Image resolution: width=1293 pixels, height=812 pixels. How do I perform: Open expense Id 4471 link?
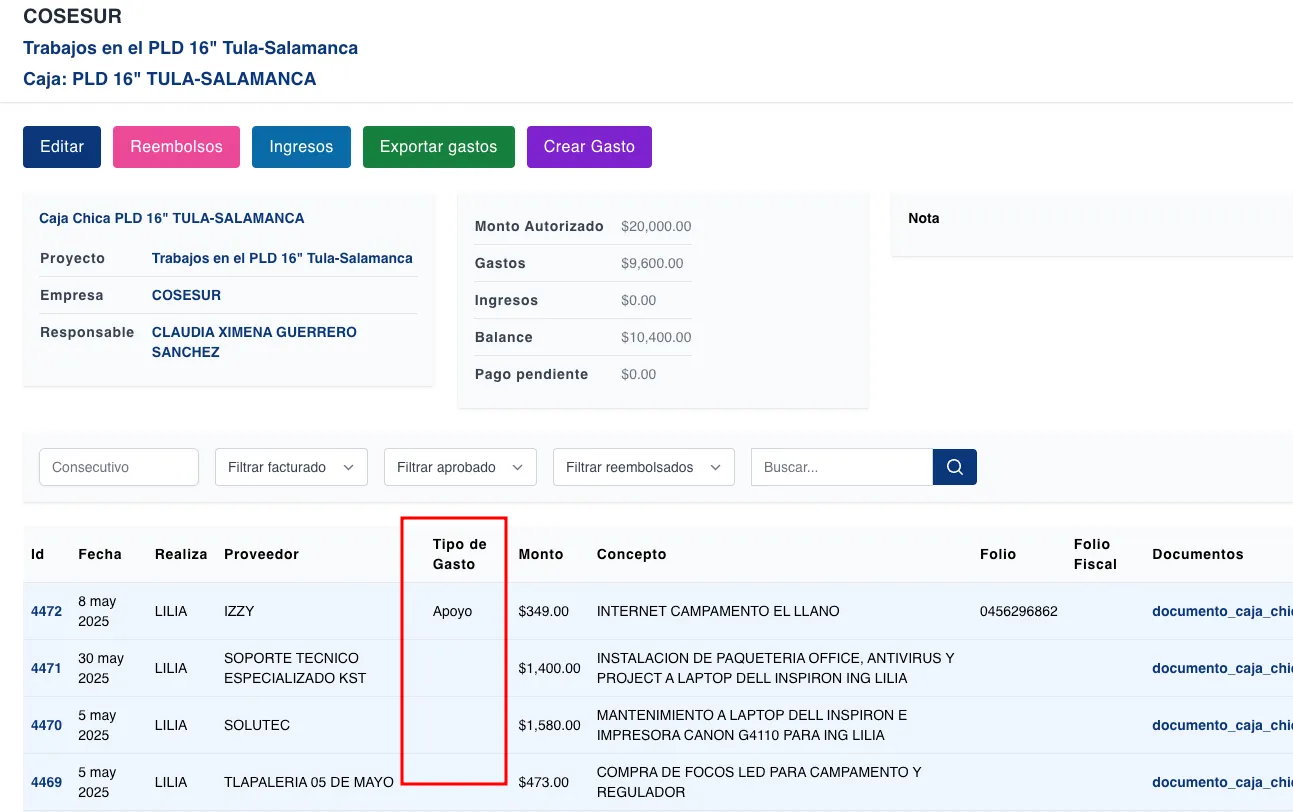(46, 668)
